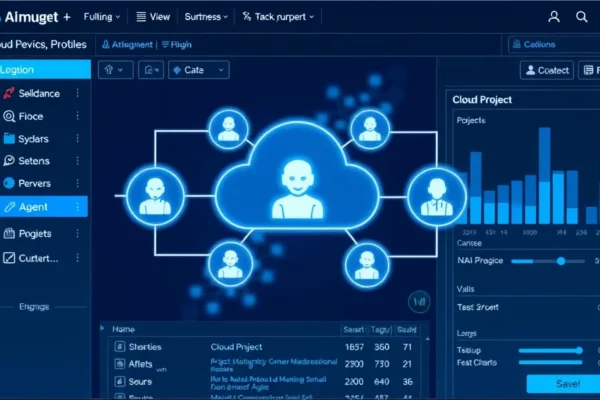Viewport: 600px width, 400px height.
Task: Select the Logtion sidebar tab
Action: 45,69
